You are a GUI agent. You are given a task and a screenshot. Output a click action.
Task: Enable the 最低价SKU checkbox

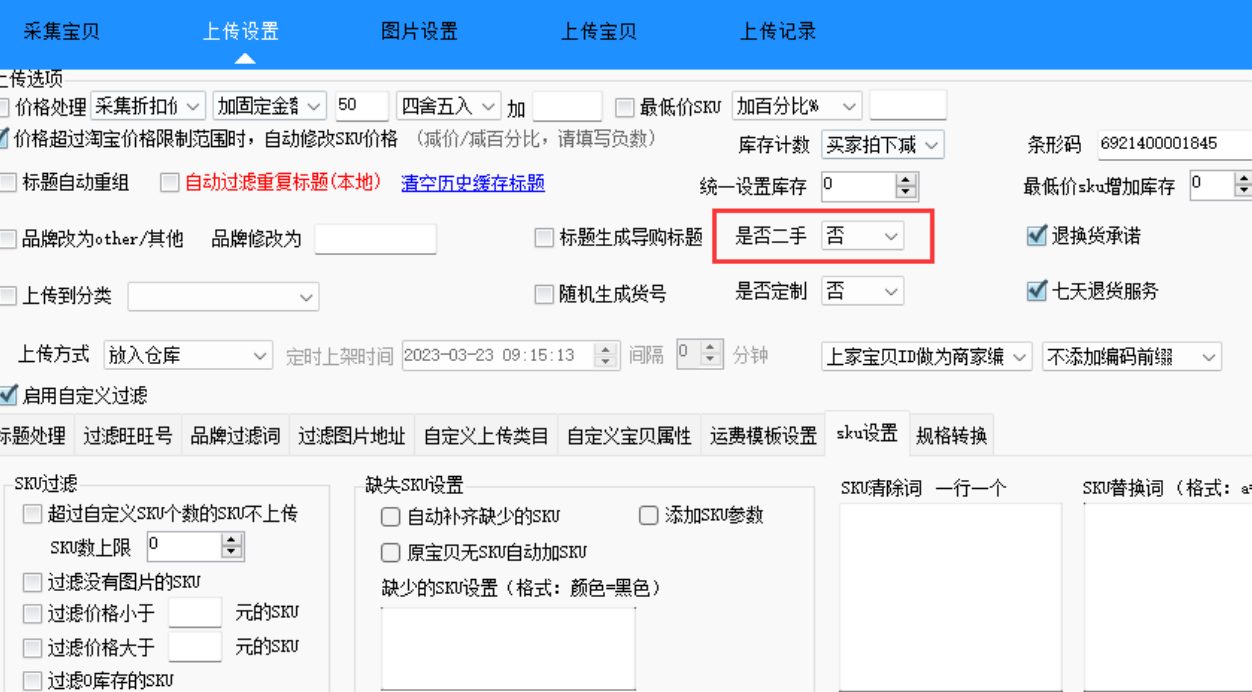pyautogui.click(x=625, y=107)
